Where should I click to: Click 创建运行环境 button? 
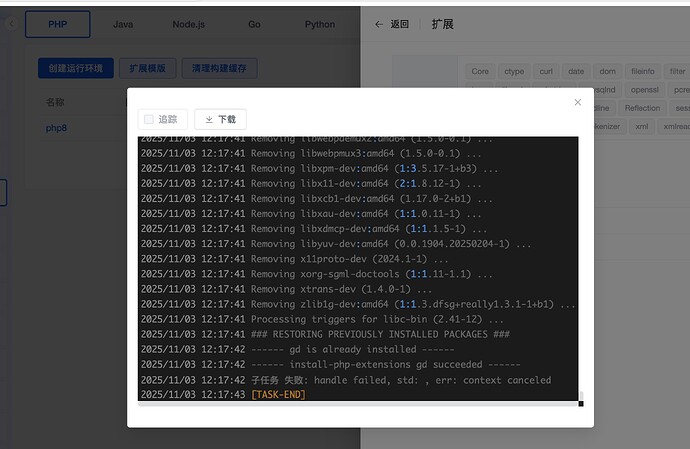click(76, 68)
